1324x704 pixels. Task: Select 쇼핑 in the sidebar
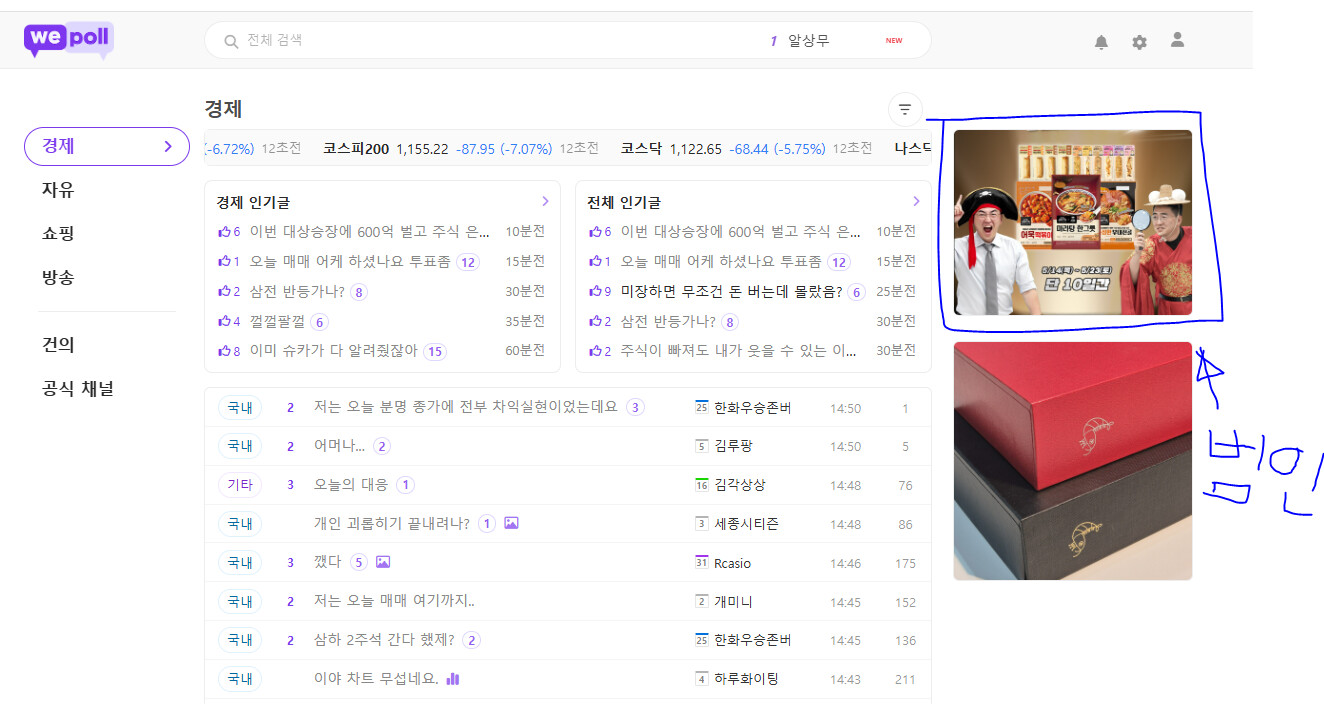coord(58,234)
